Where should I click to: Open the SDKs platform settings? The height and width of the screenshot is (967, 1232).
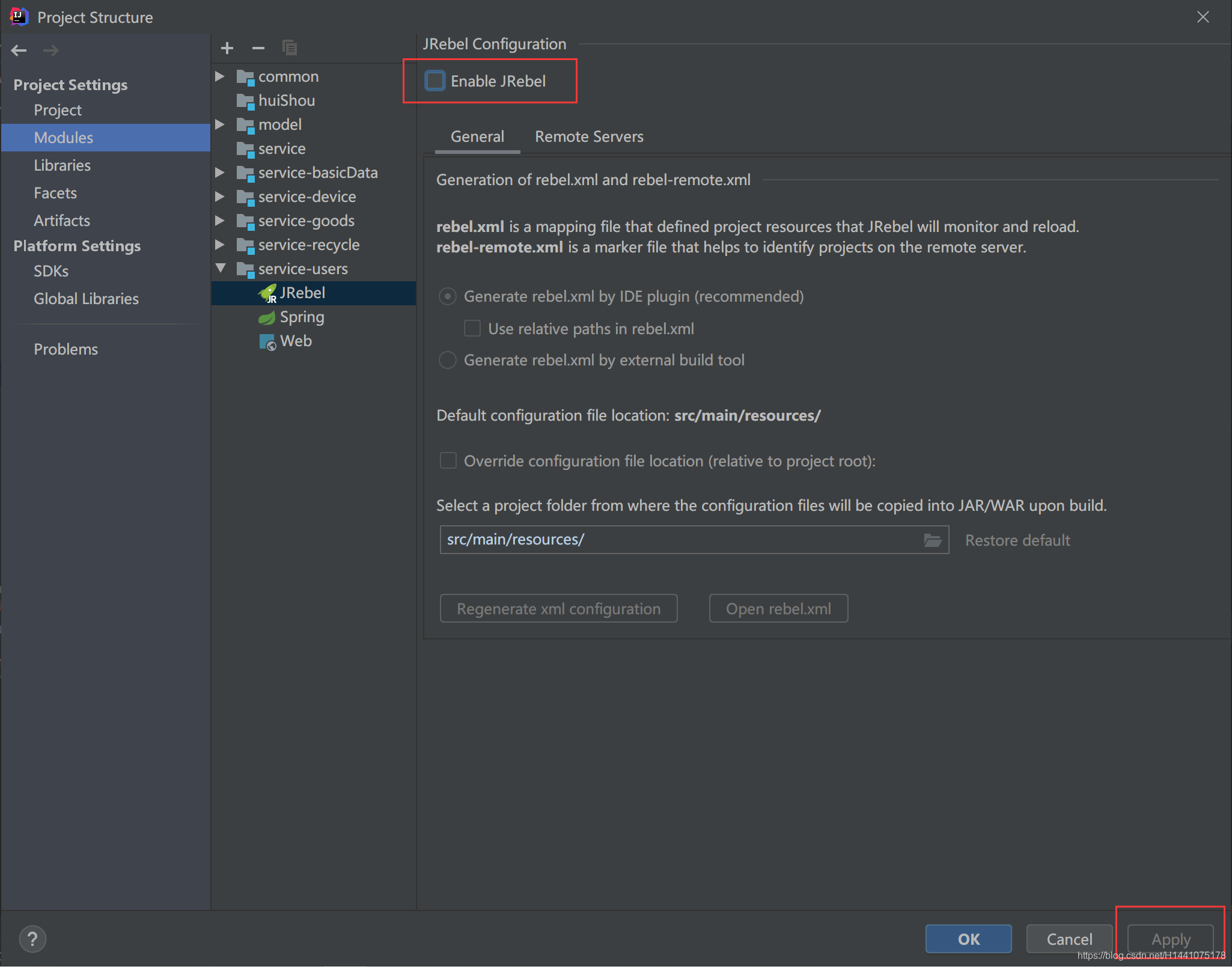(51, 271)
